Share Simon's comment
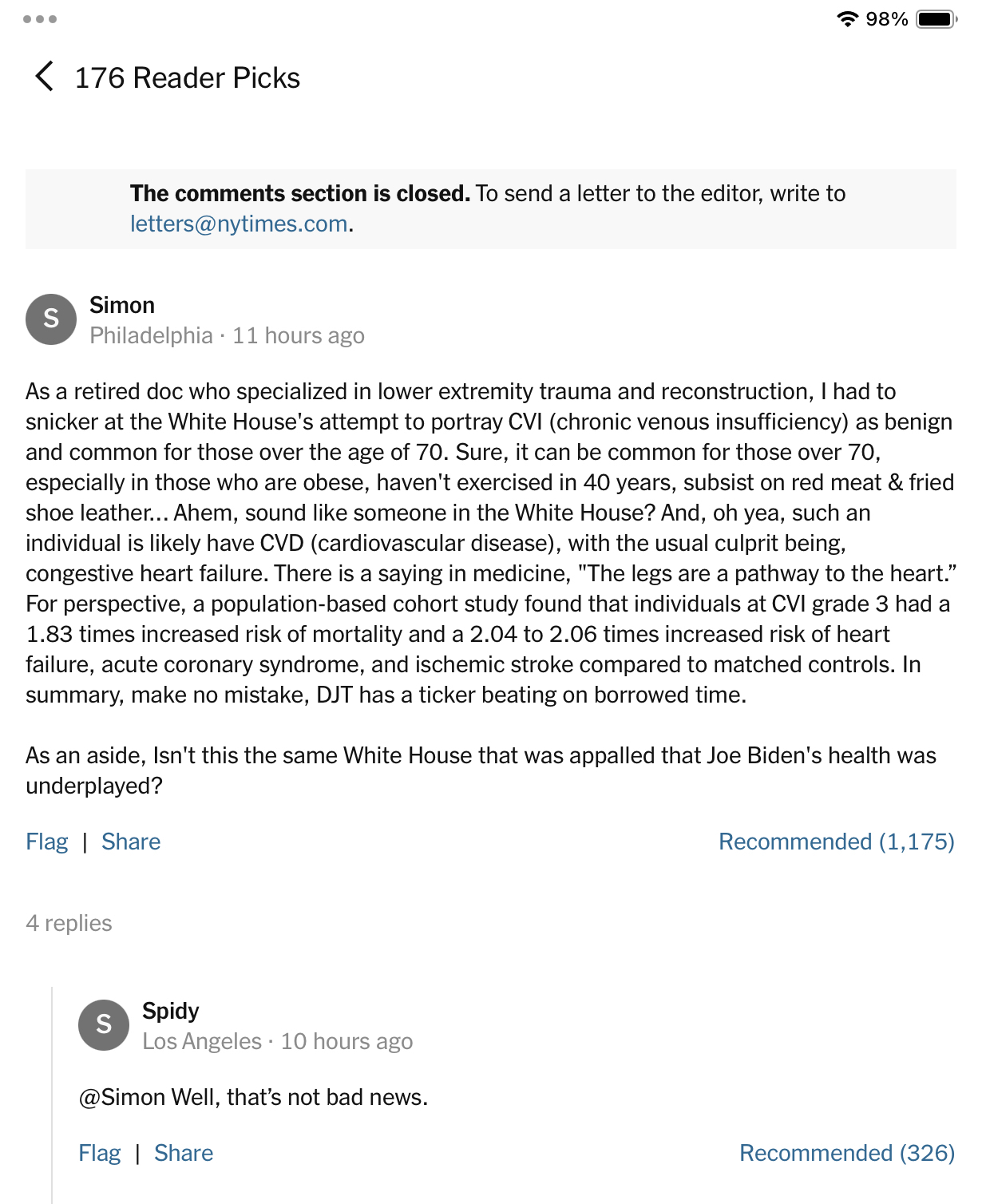The image size is (982, 1204). point(131,842)
